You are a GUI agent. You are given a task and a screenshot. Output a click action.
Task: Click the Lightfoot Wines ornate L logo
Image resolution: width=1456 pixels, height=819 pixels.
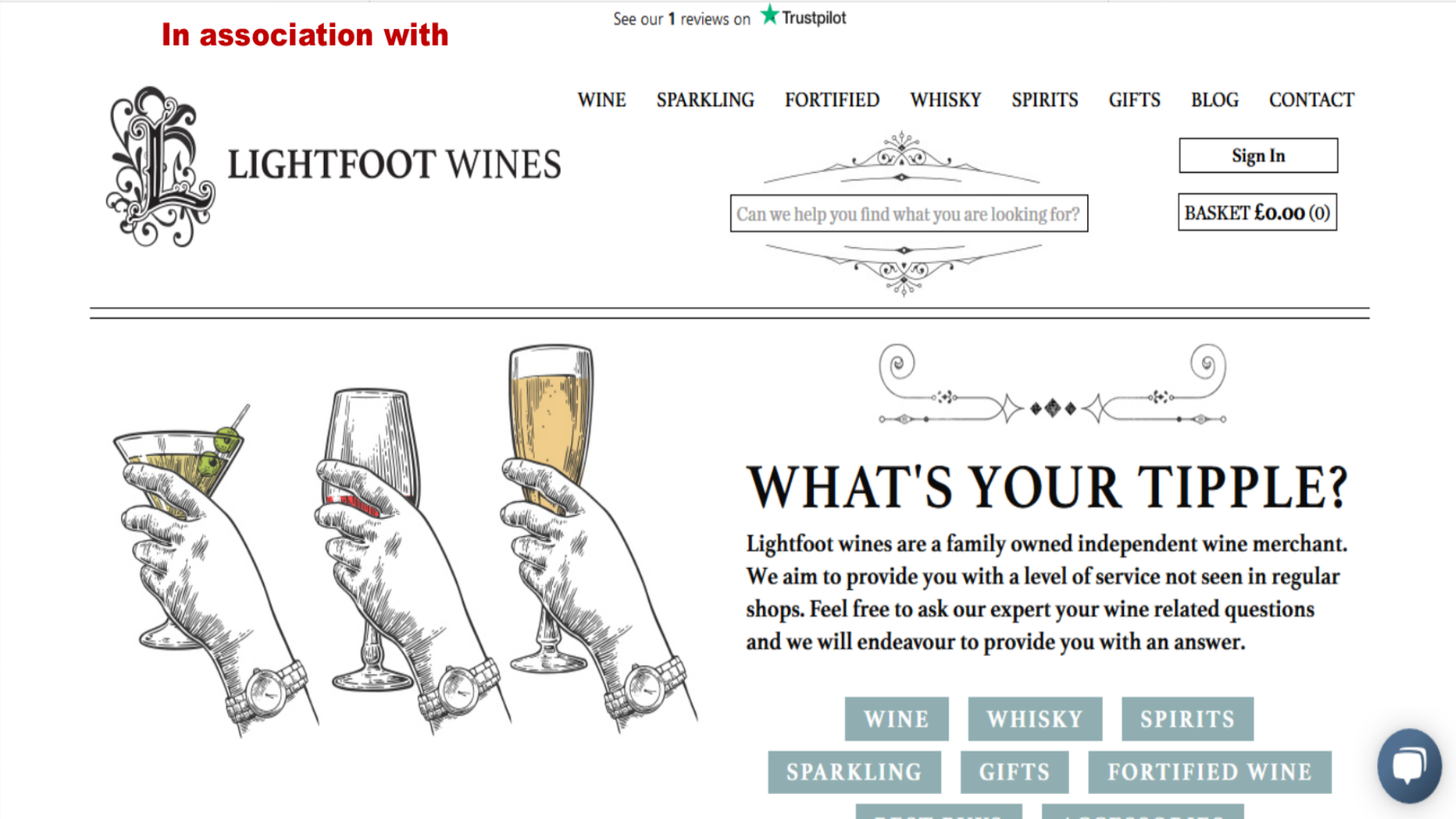pyautogui.click(x=161, y=166)
